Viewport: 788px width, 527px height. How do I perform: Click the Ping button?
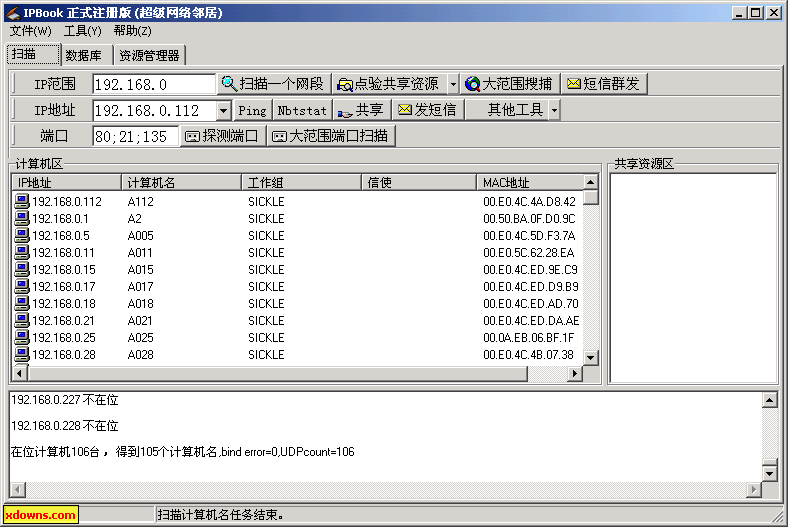point(252,110)
